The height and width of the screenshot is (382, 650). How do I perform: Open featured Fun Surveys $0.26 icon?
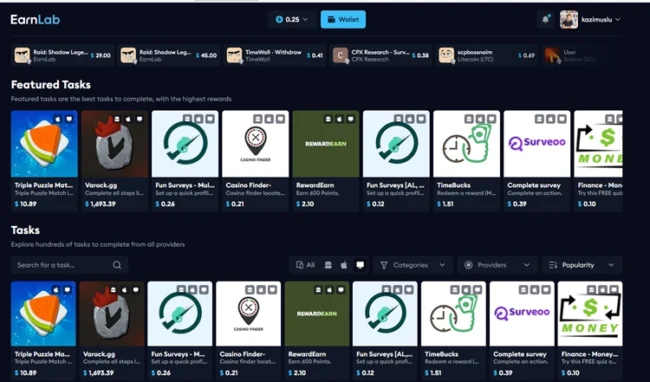(185, 144)
